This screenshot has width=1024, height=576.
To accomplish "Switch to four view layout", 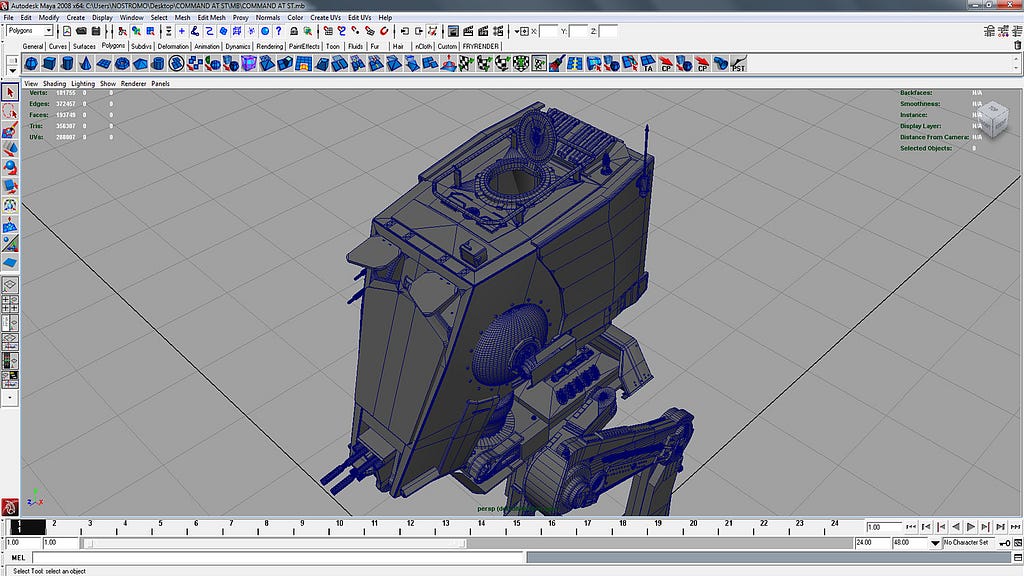I will pos(10,304).
